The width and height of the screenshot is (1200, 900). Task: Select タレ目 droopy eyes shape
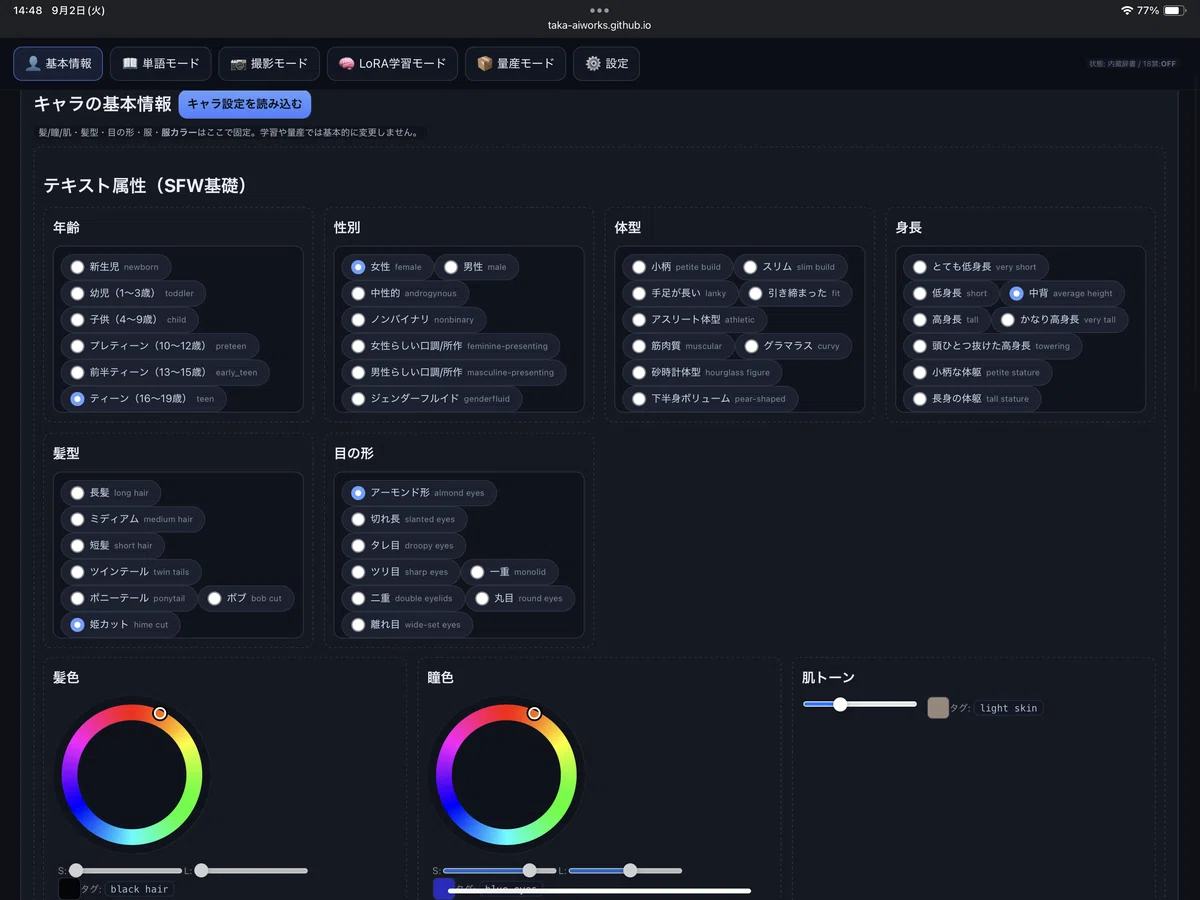click(x=404, y=546)
